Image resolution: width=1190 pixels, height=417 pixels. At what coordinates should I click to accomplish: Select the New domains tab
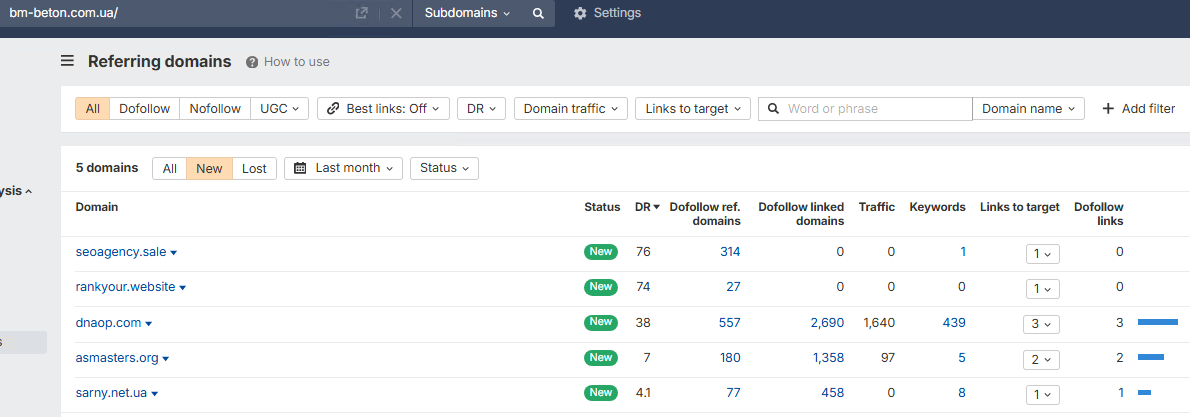(x=209, y=169)
